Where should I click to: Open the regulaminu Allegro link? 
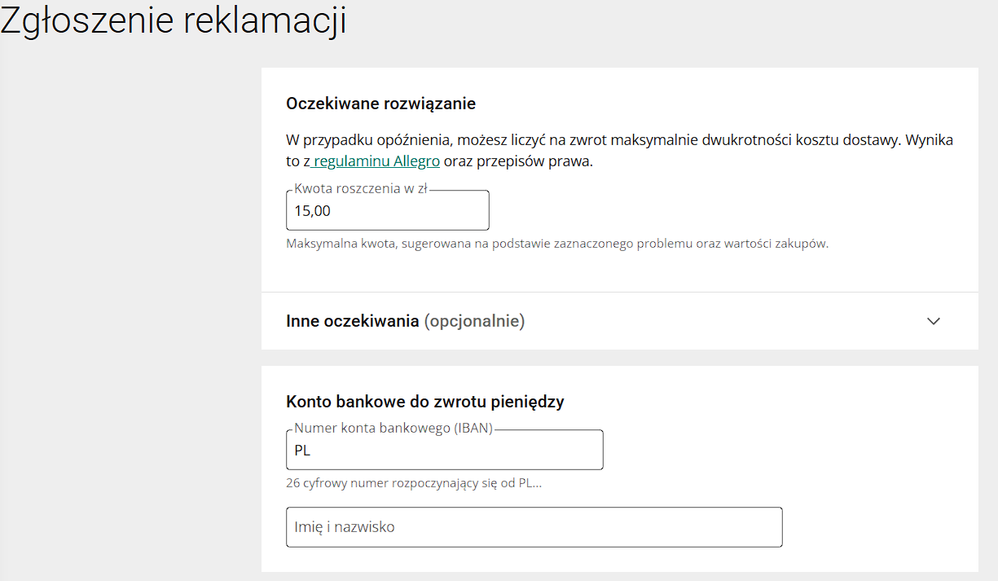tap(376, 161)
